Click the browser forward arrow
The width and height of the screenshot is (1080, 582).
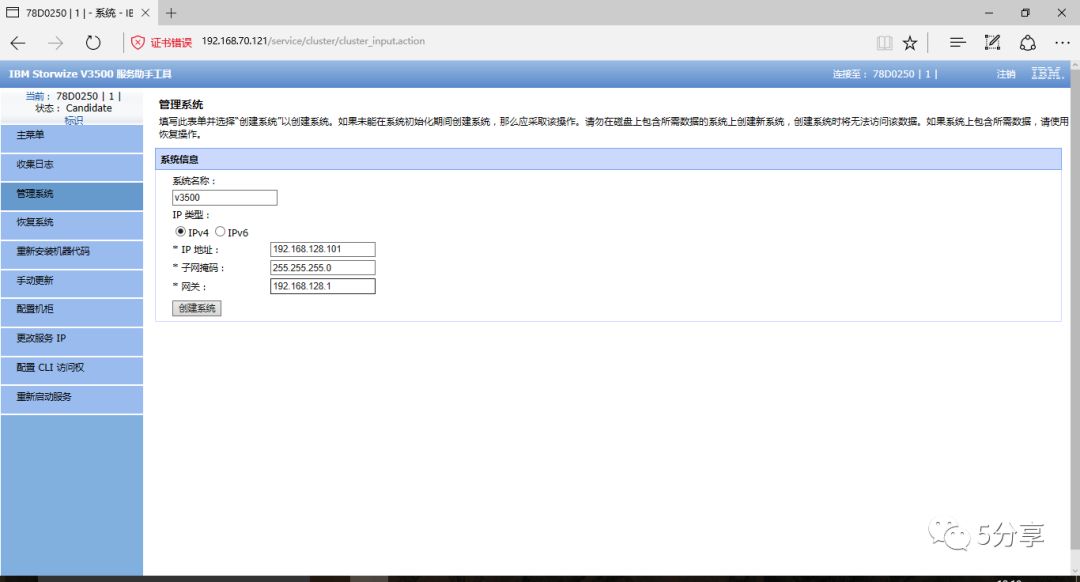[55, 43]
